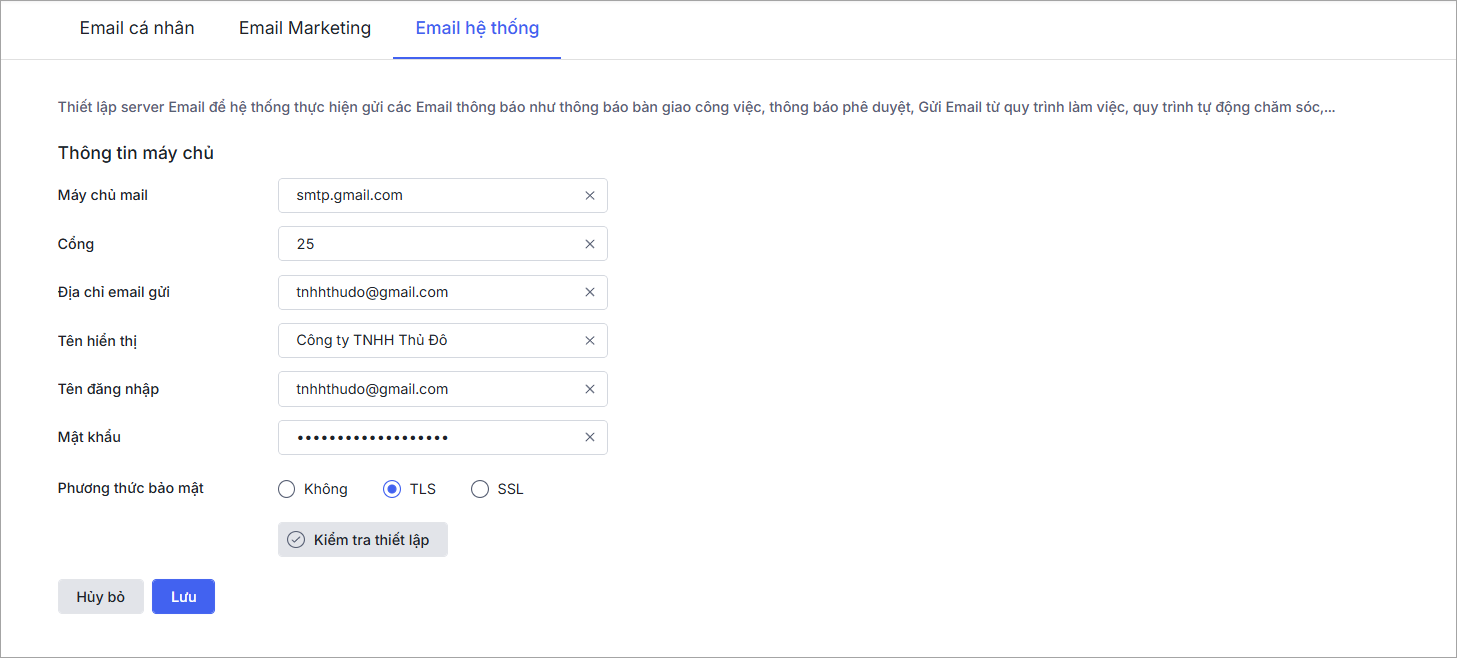1457x658 pixels.
Task: Choose the SSL security method
Action: click(480, 489)
